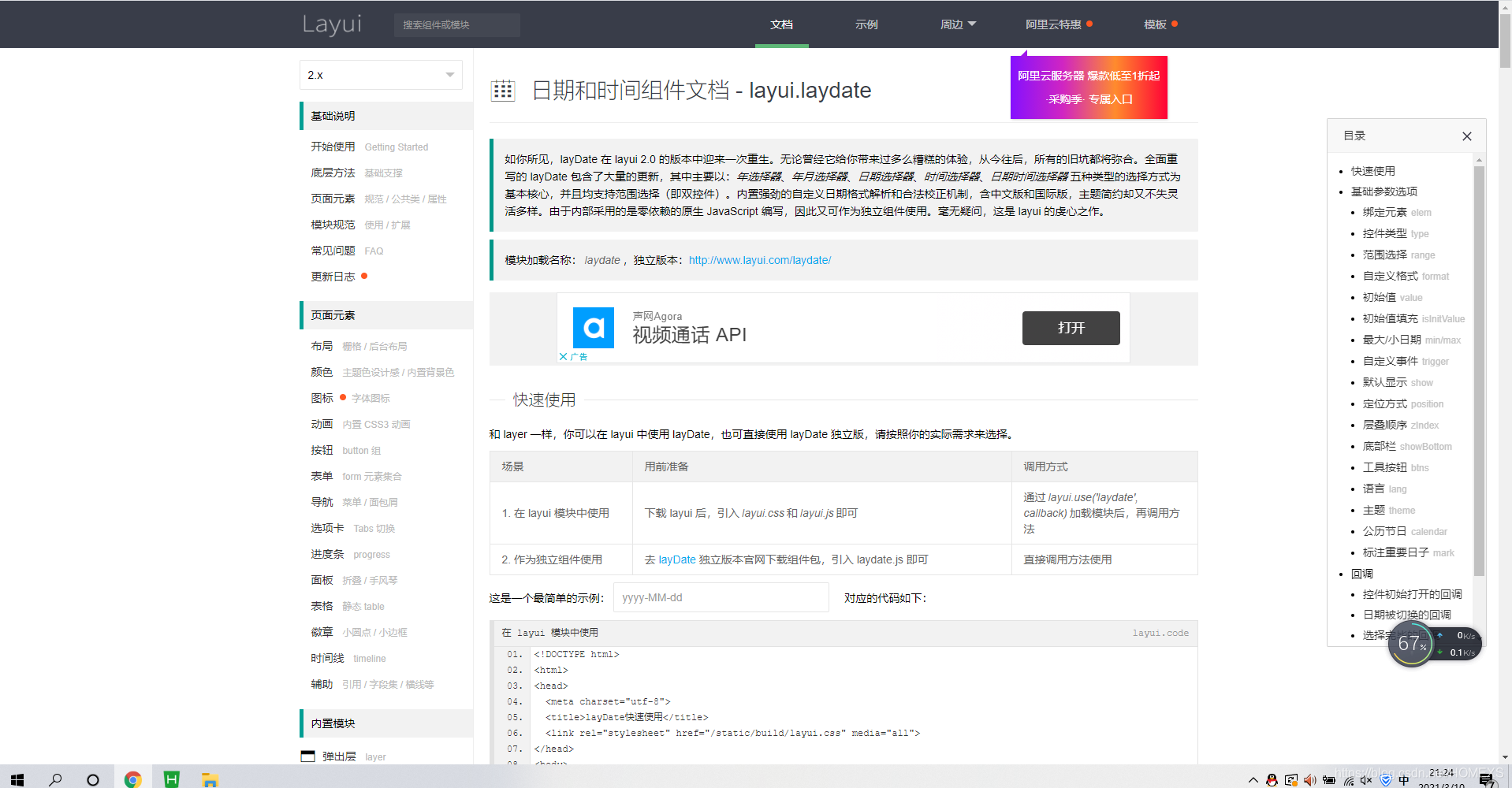
Task: Click the Layui logo in header
Action: click(x=332, y=24)
